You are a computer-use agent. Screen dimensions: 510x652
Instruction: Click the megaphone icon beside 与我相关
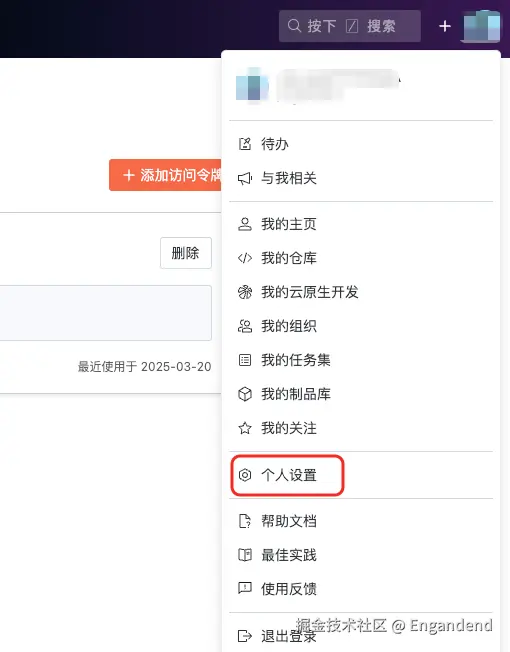point(245,178)
